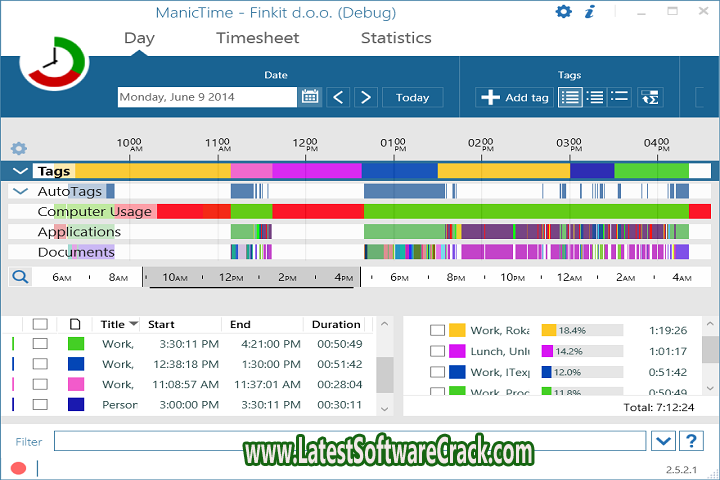This screenshot has height=480, width=720.
Task: Toggle the select-all checkbox in table header
Action: [40, 324]
